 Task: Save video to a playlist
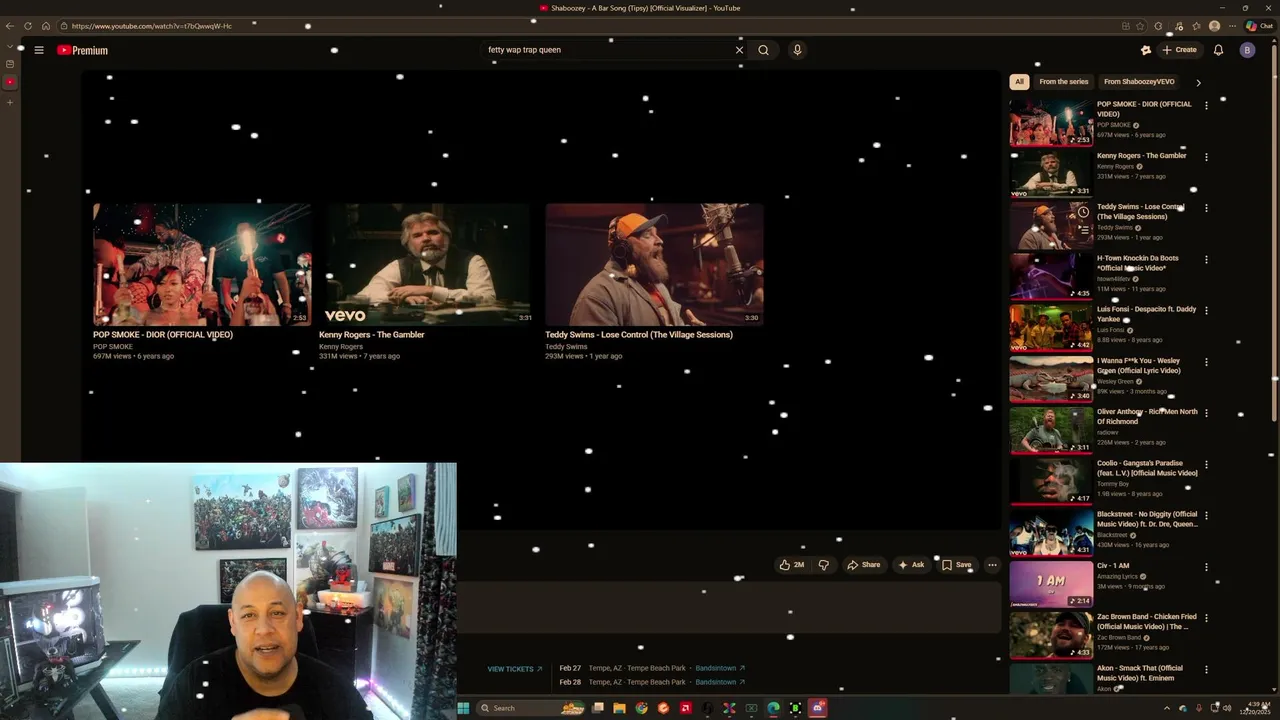click(x=956, y=565)
